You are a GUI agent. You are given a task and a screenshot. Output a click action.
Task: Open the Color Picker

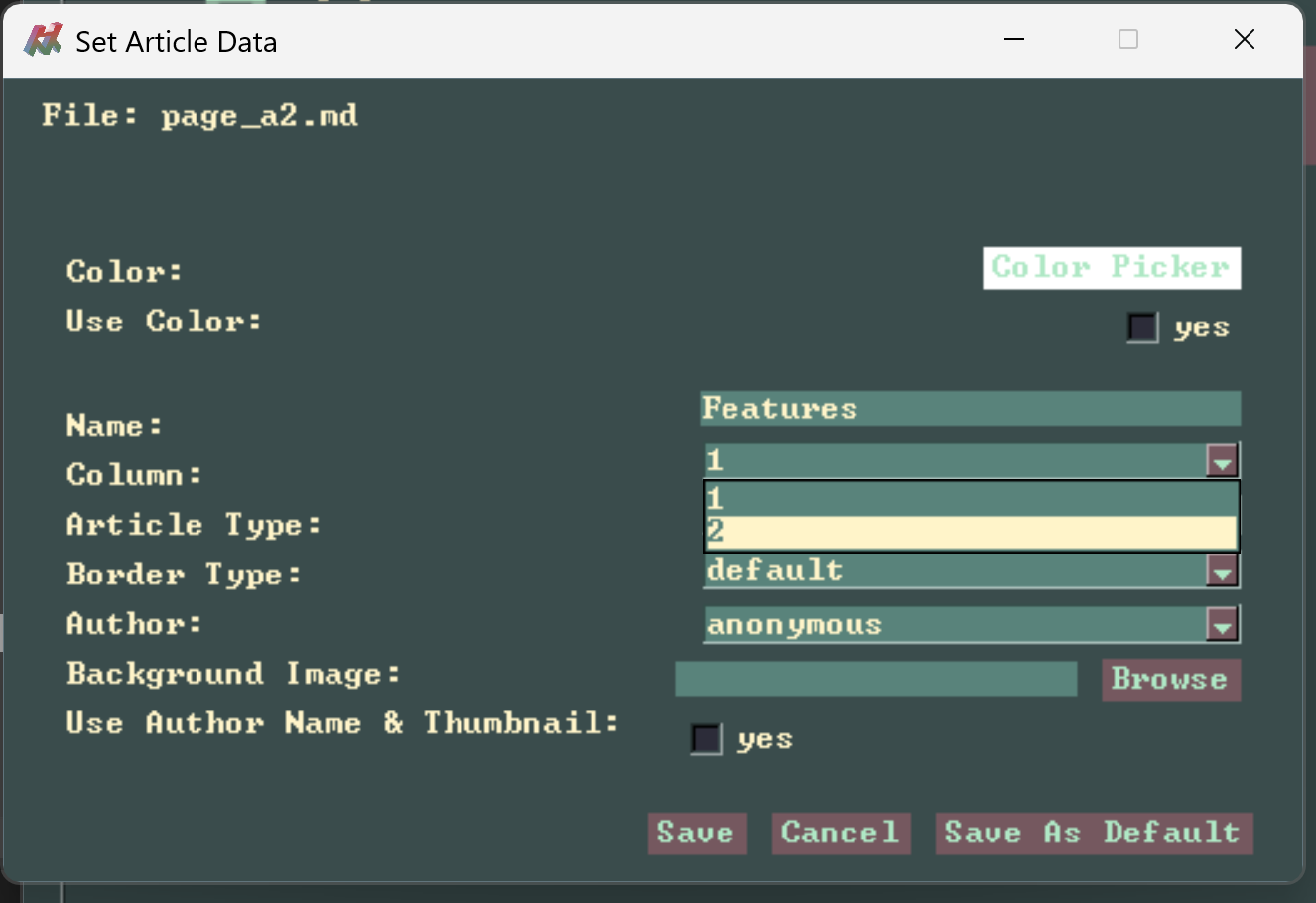[1111, 268]
